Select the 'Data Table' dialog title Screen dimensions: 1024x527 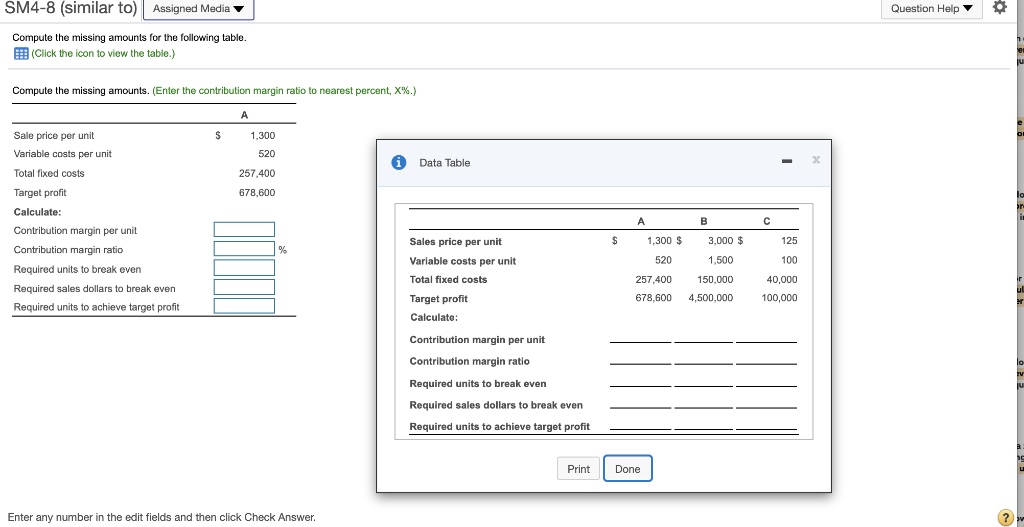pyautogui.click(x=445, y=163)
